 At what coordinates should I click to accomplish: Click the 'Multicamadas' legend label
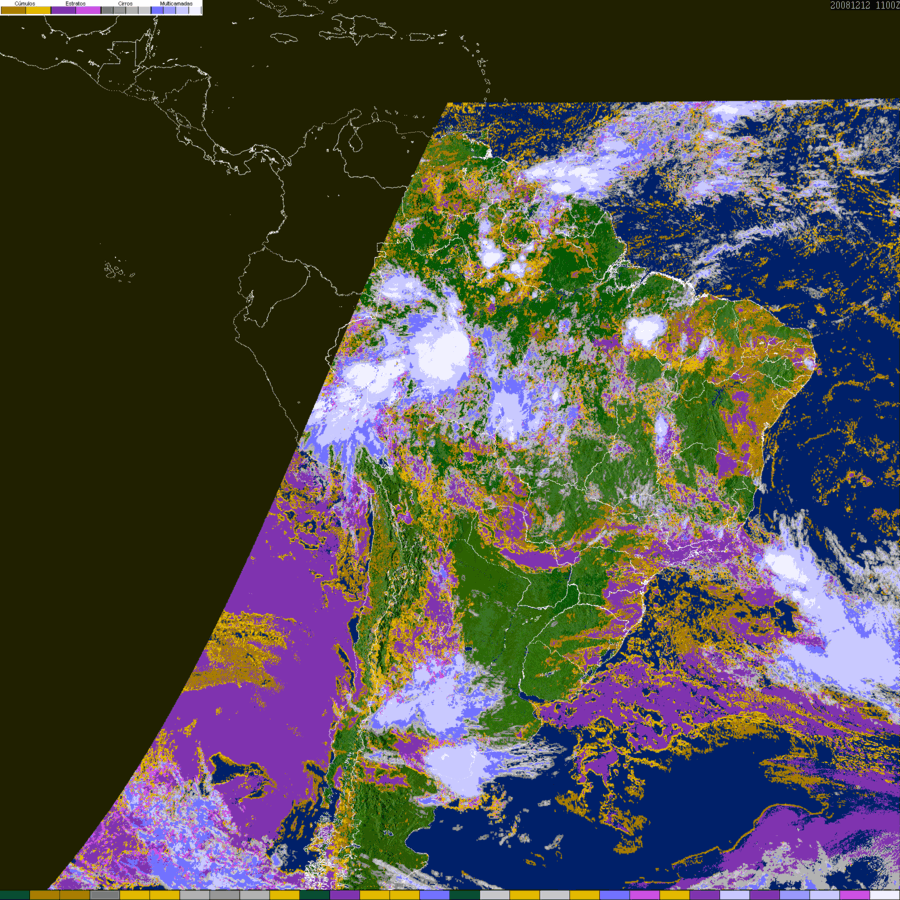176,3
